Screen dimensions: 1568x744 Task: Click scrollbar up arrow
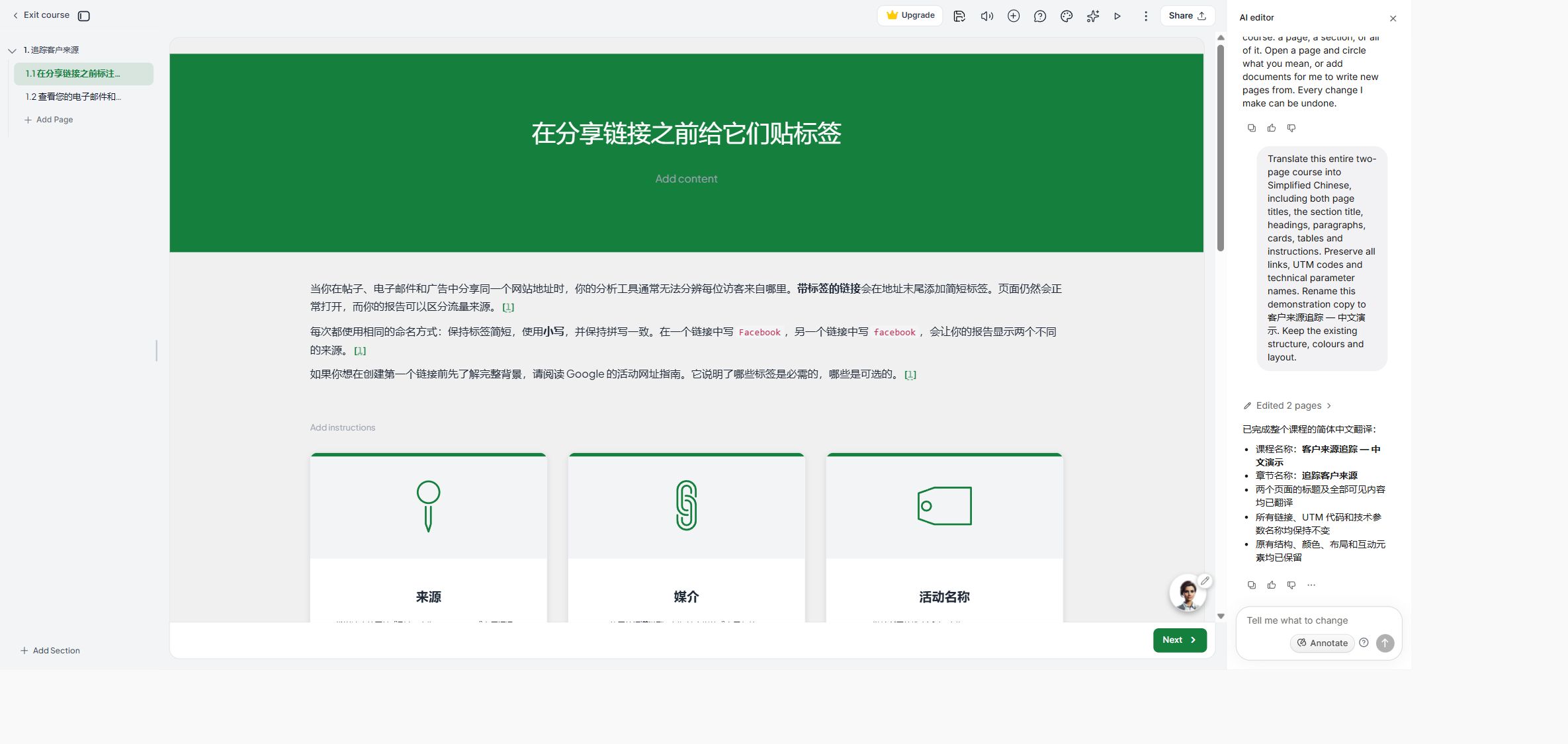[x=1221, y=38]
